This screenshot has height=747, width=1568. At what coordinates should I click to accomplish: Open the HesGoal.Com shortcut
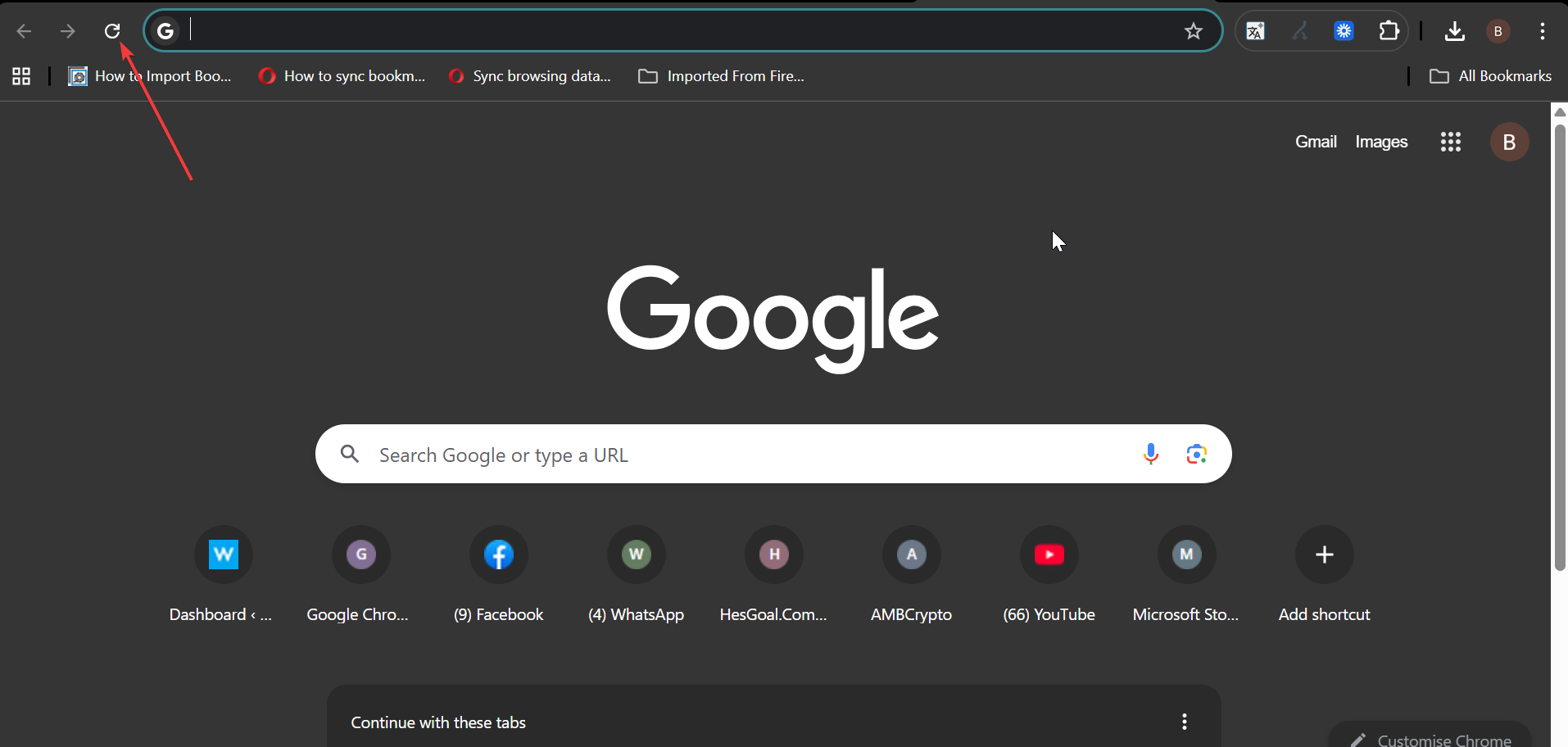773,575
